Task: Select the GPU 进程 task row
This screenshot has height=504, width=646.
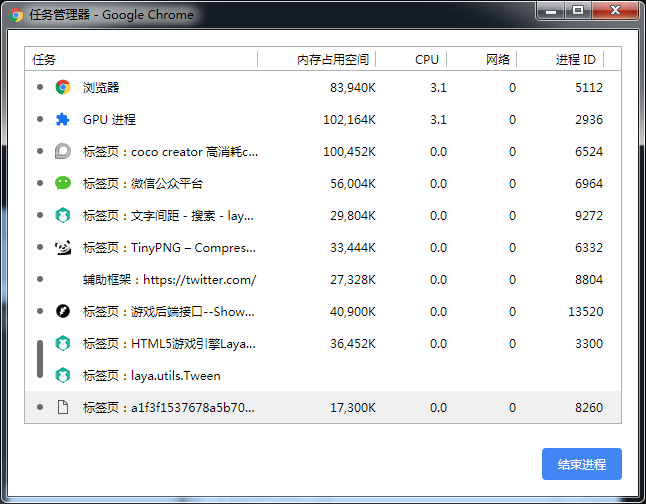Action: pos(323,120)
